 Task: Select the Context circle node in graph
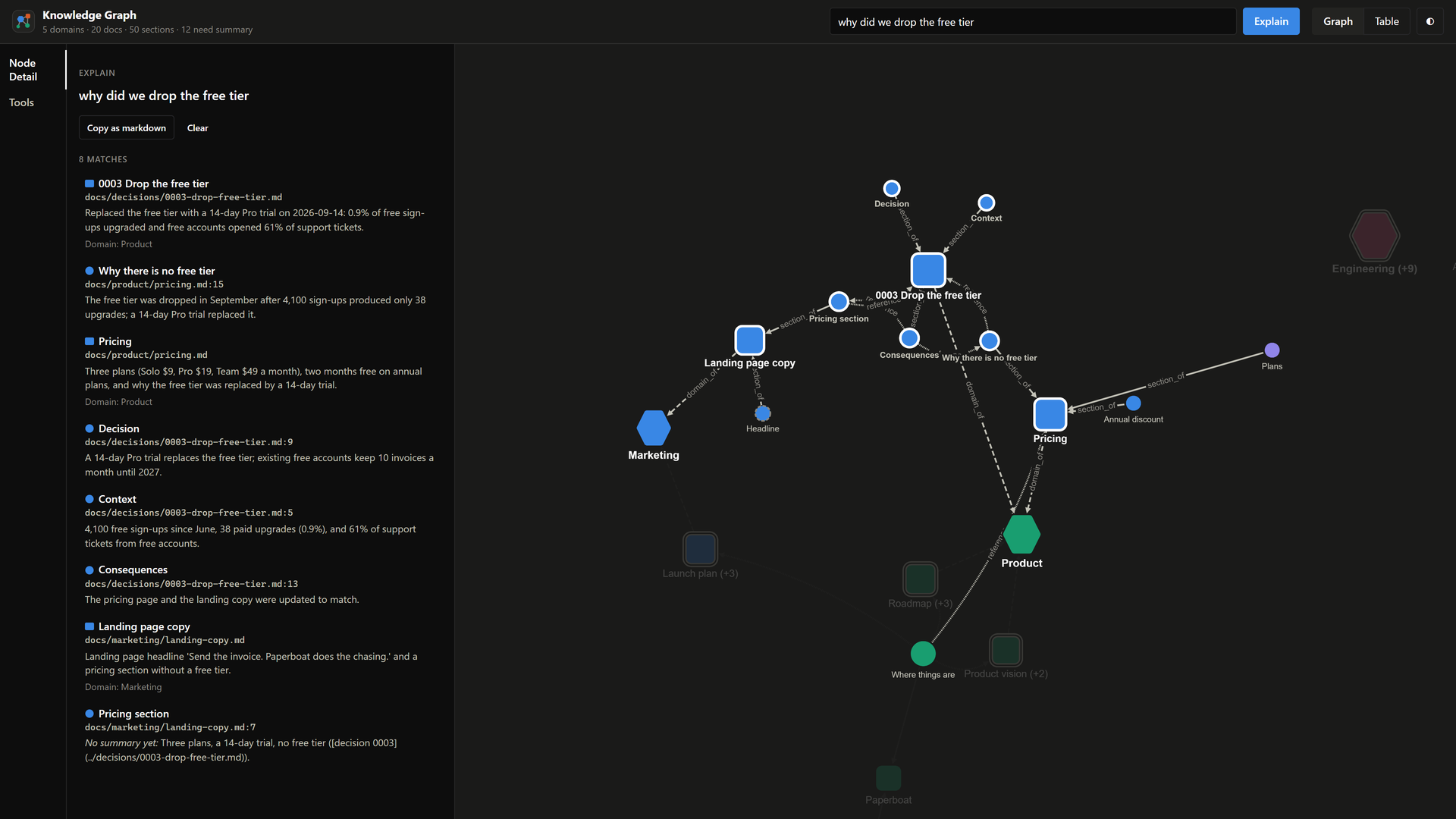(x=986, y=202)
